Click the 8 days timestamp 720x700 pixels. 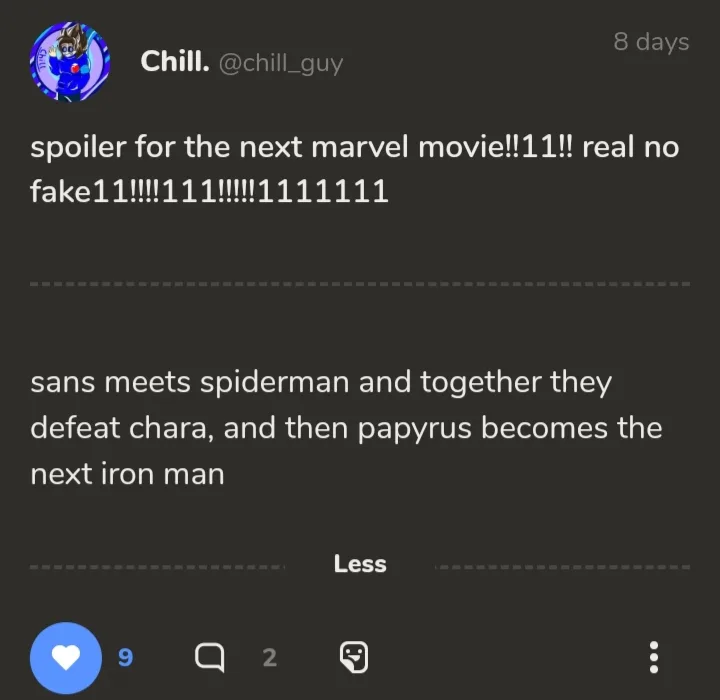coord(650,42)
